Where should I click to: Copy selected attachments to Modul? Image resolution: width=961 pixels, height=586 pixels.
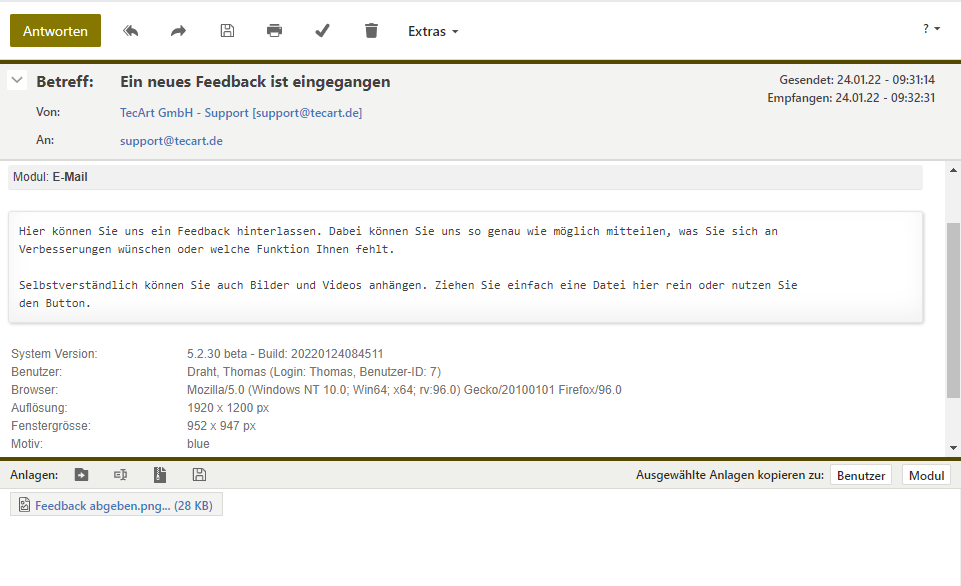coord(926,475)
